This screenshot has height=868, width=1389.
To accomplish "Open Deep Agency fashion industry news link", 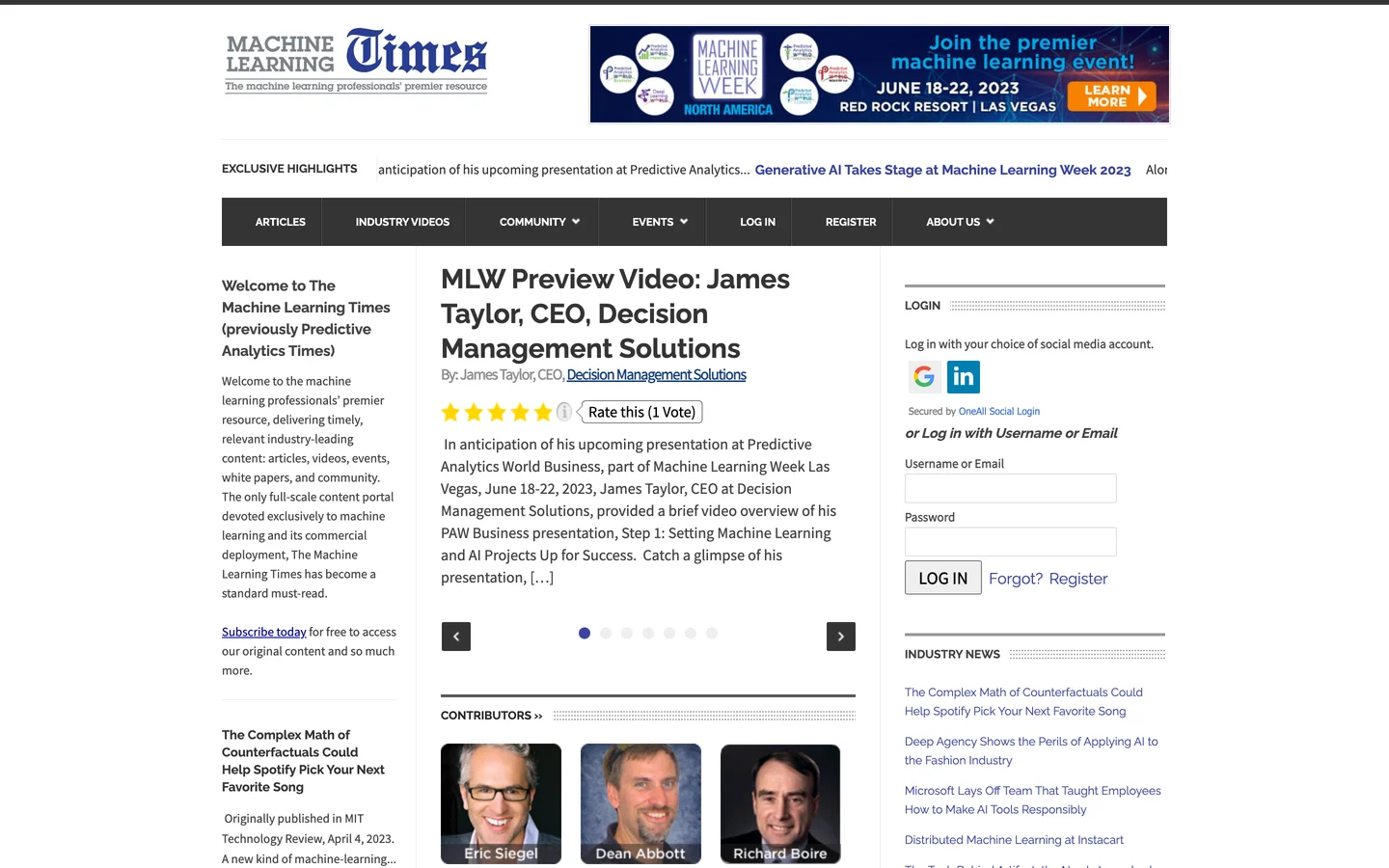I will [x=1031, y=750].
